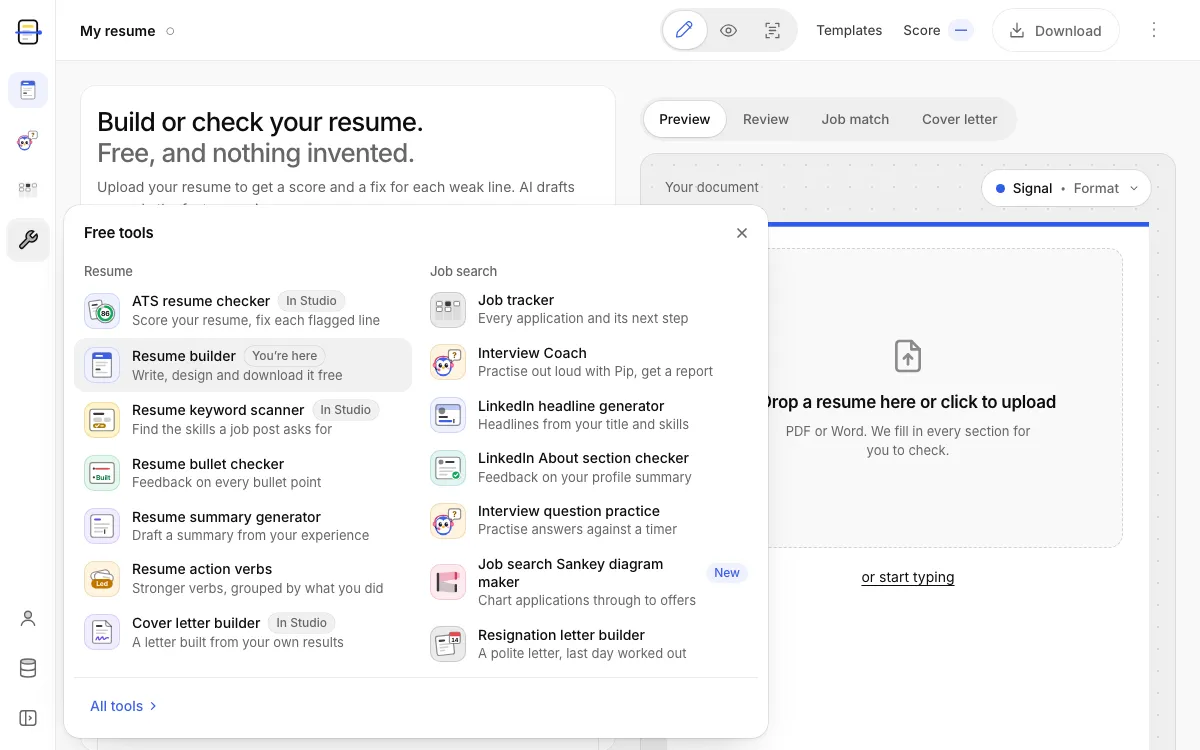Click the 'Your document' label

(712, 187)
